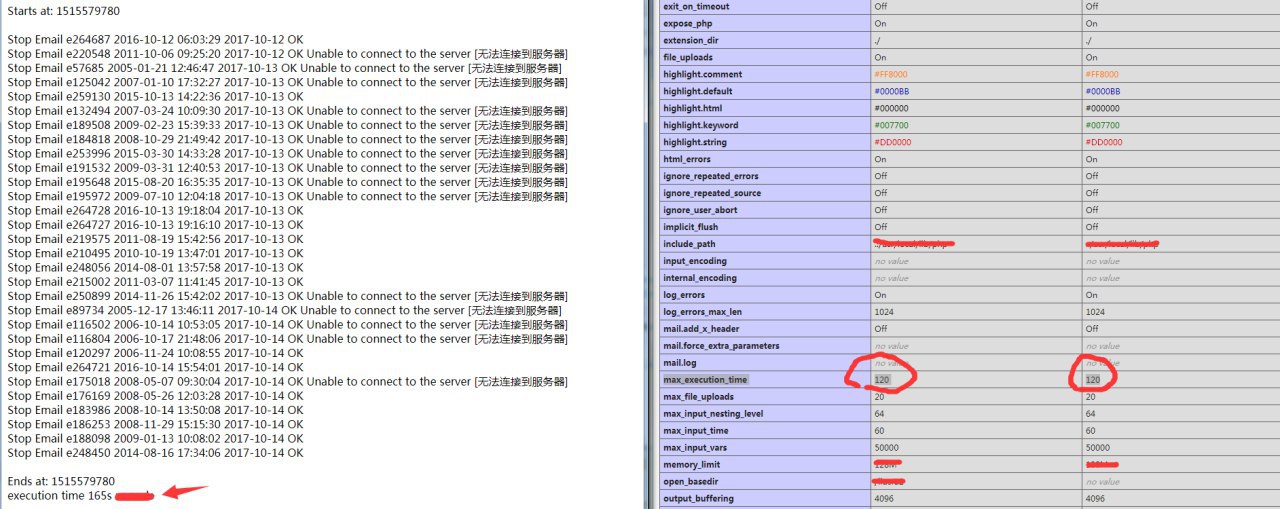The height and width of the screenshot is (509, 1280).
Task: Select the Stop Email e264727 log line
Action: (x=155, y=225)
